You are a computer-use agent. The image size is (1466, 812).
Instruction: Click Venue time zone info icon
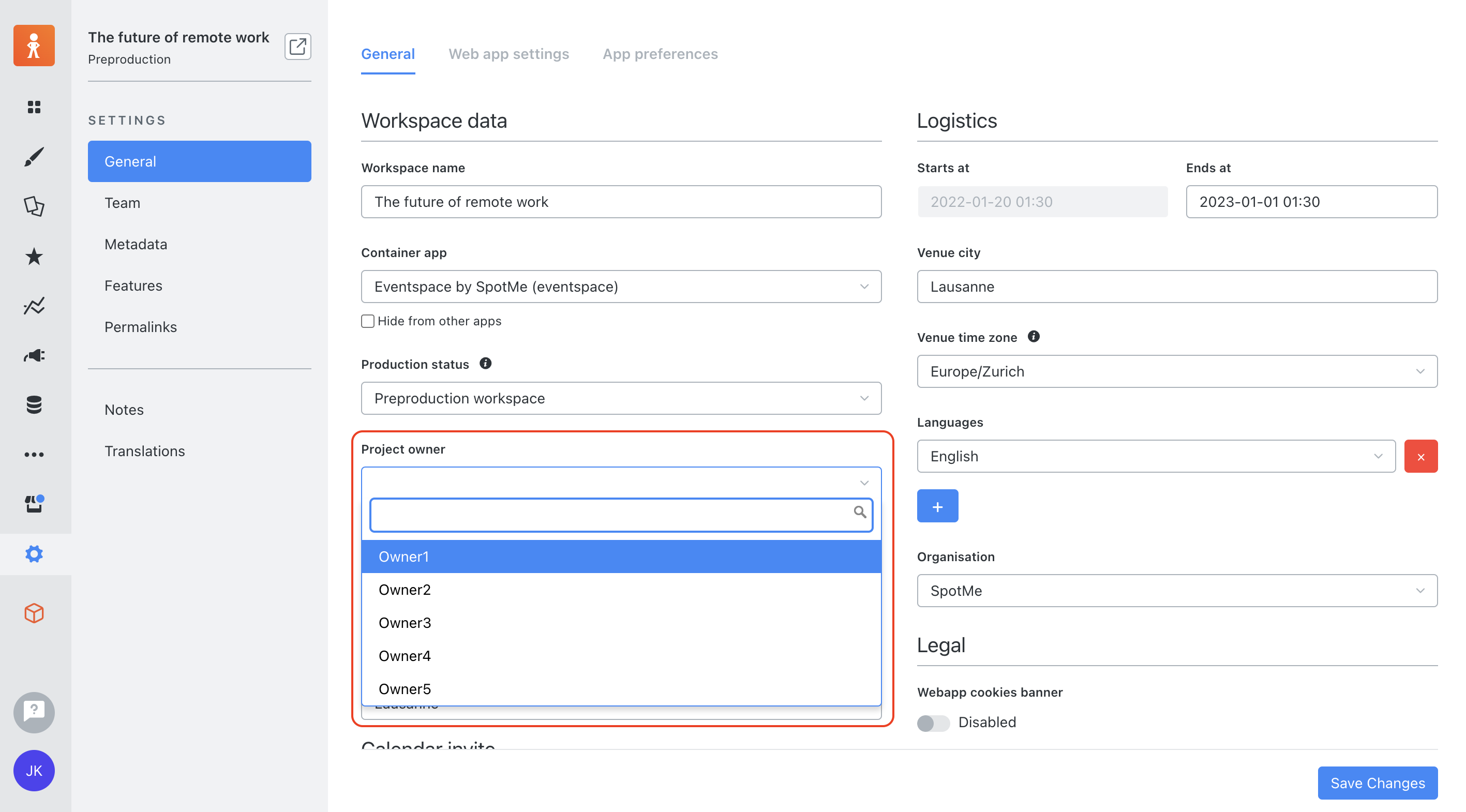[1034, 336]
